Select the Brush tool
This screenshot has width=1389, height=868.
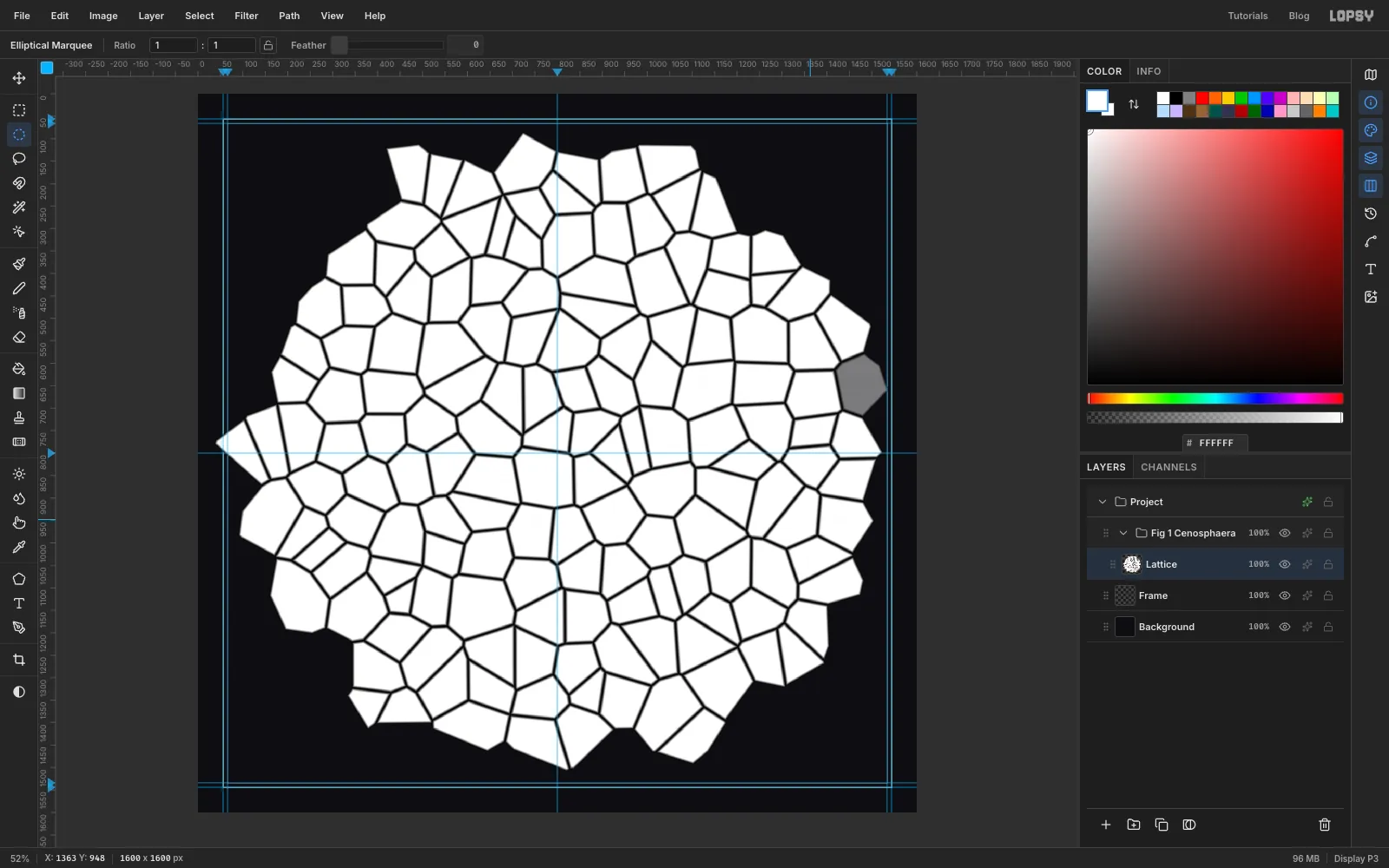[x=19, y=264]
